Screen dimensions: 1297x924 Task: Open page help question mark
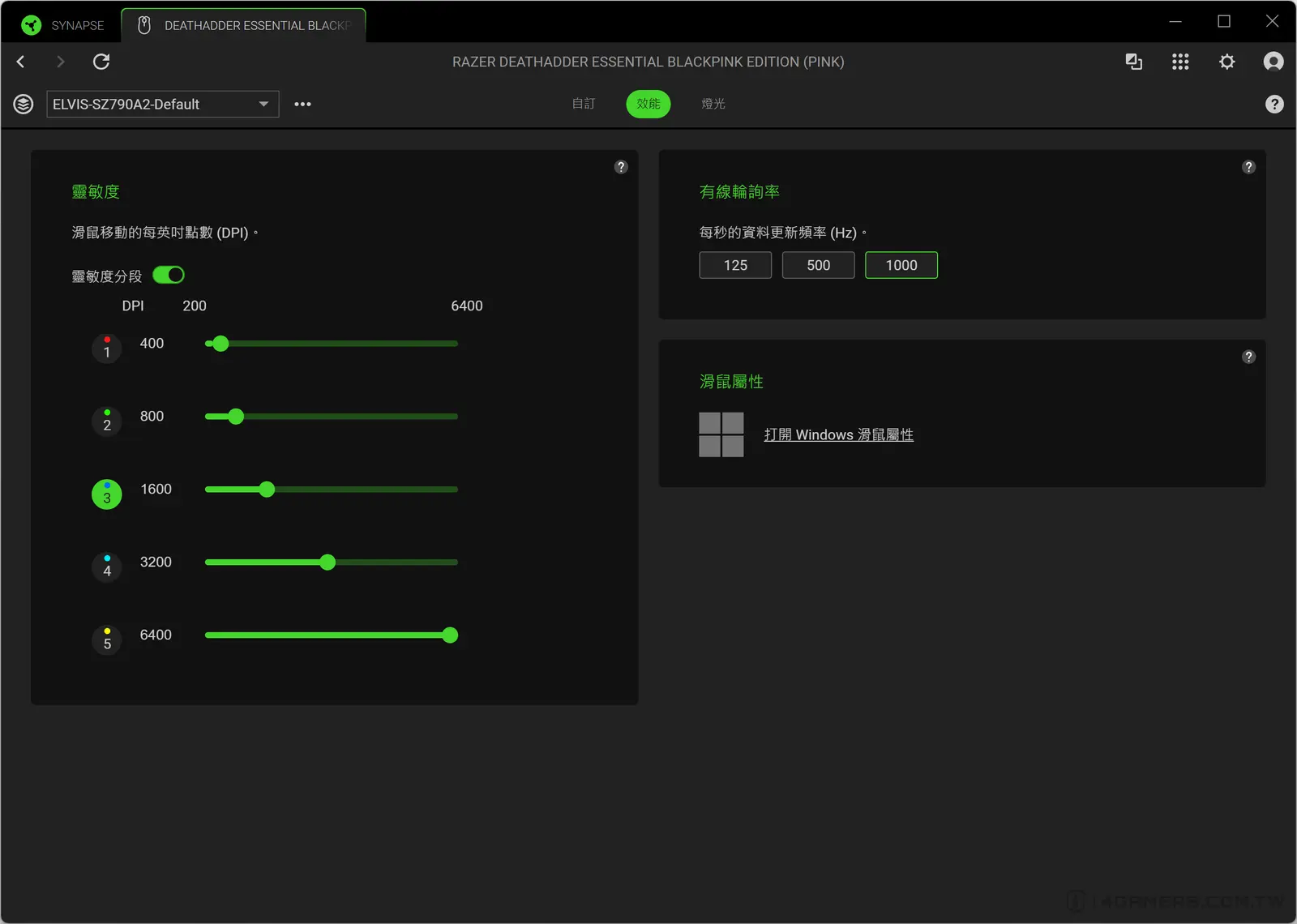point(1274,104)
